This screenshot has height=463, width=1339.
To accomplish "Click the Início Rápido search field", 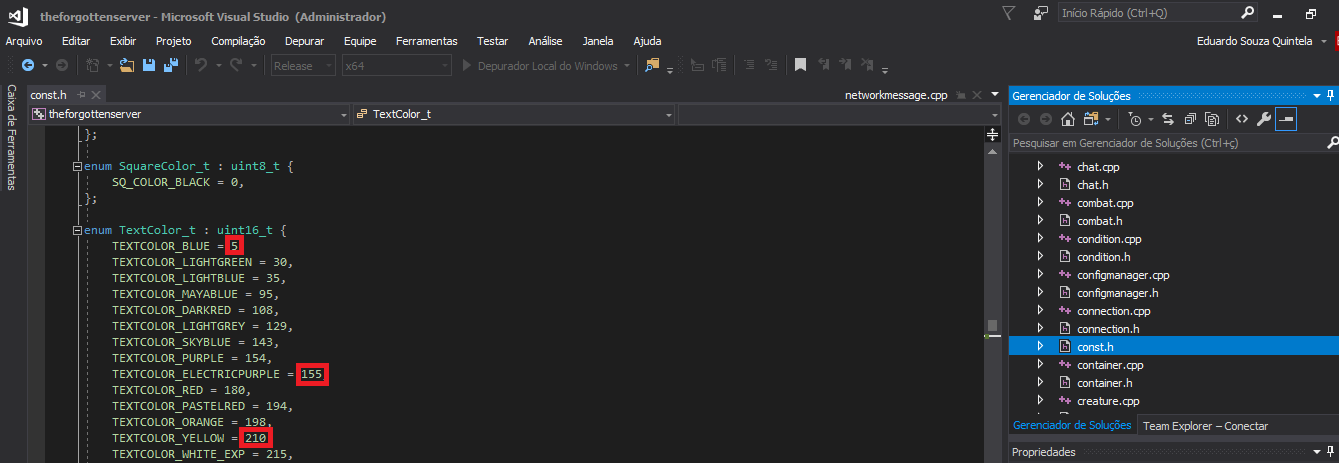I will tap(1157, 13).
